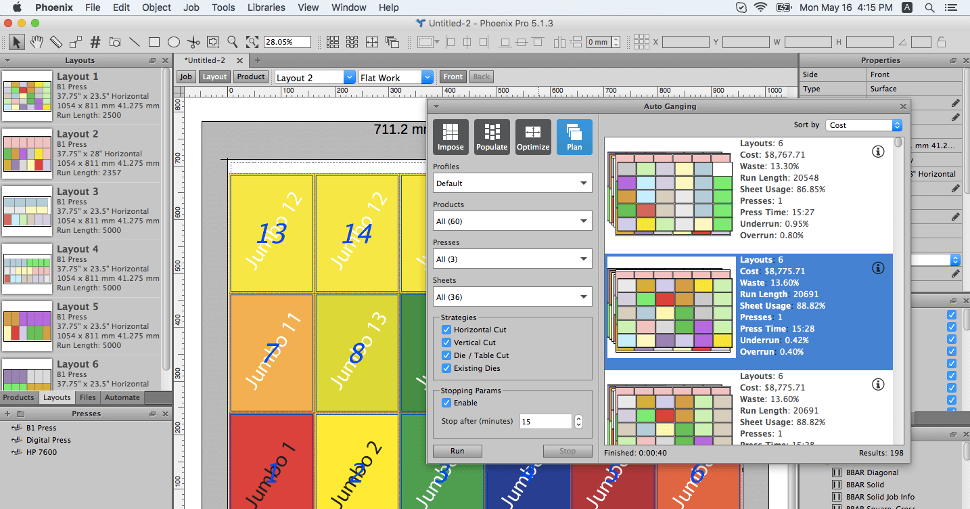Open info for the $8,767.71 result
The height and width of the screenshot is (509, 970).
877,152
